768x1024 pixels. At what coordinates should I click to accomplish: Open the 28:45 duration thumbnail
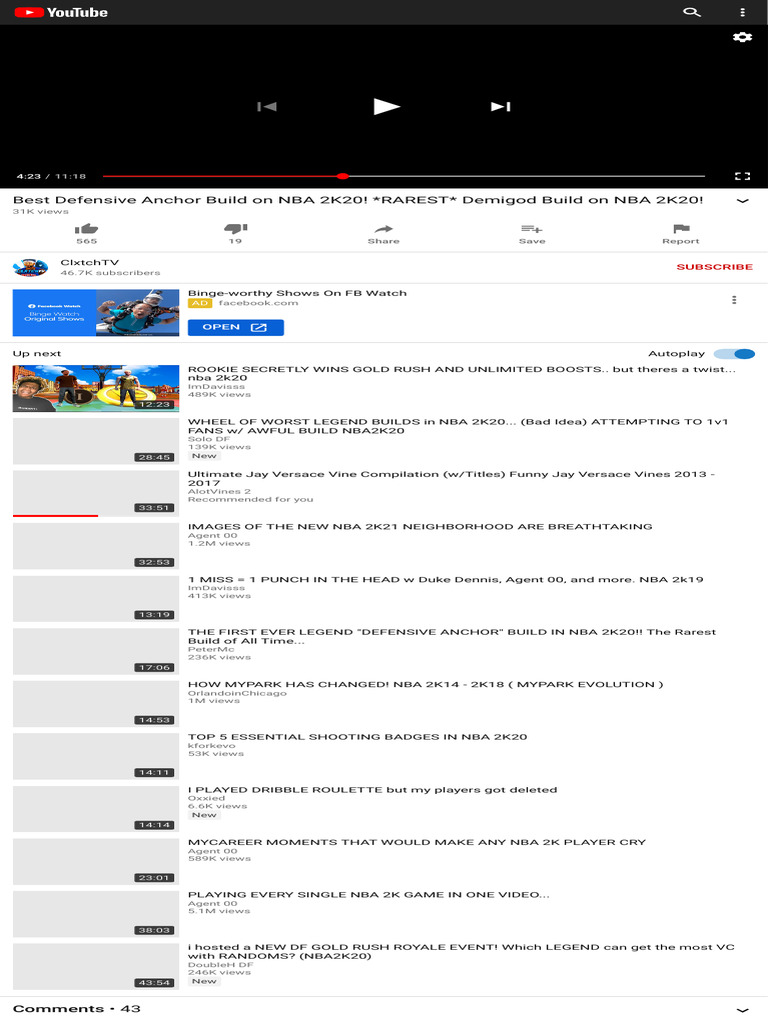[96, 441]
